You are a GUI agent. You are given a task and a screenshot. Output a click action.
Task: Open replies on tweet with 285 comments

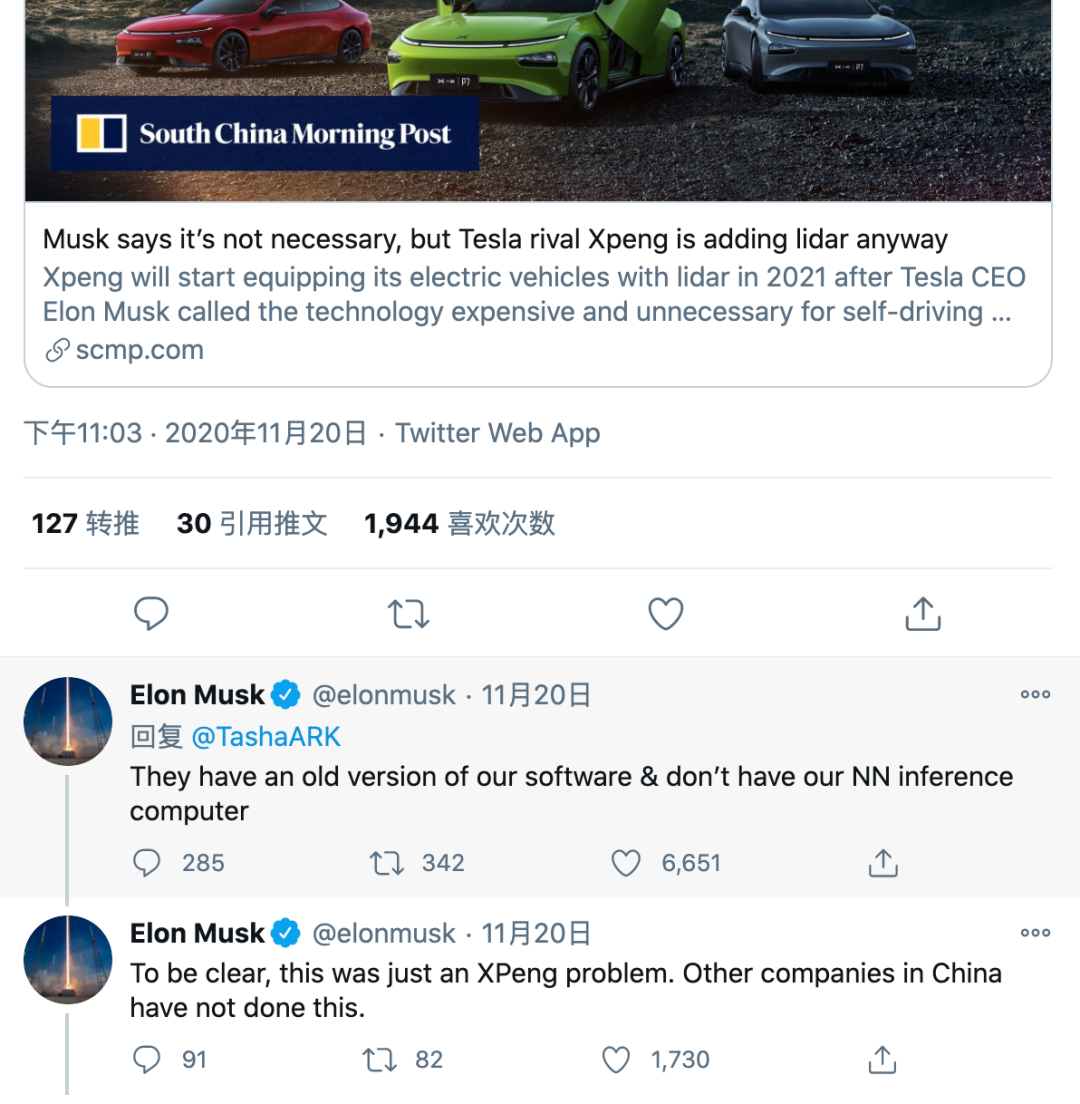[x=147, y=863]
